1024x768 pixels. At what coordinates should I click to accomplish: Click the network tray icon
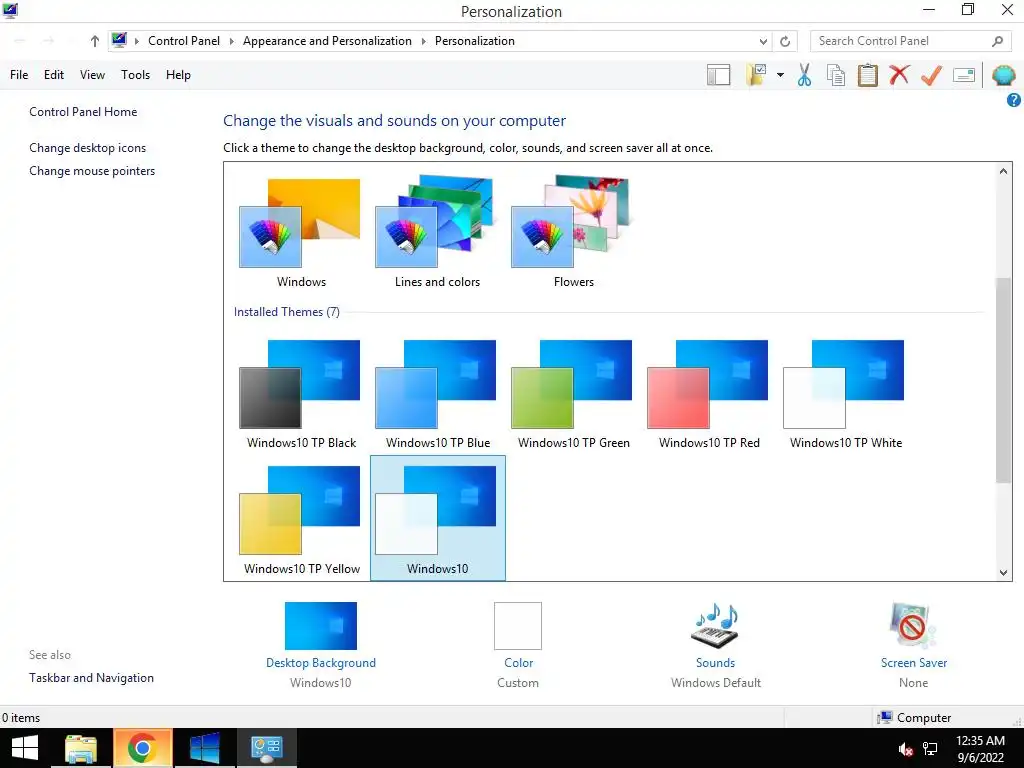tap(930, 749)
